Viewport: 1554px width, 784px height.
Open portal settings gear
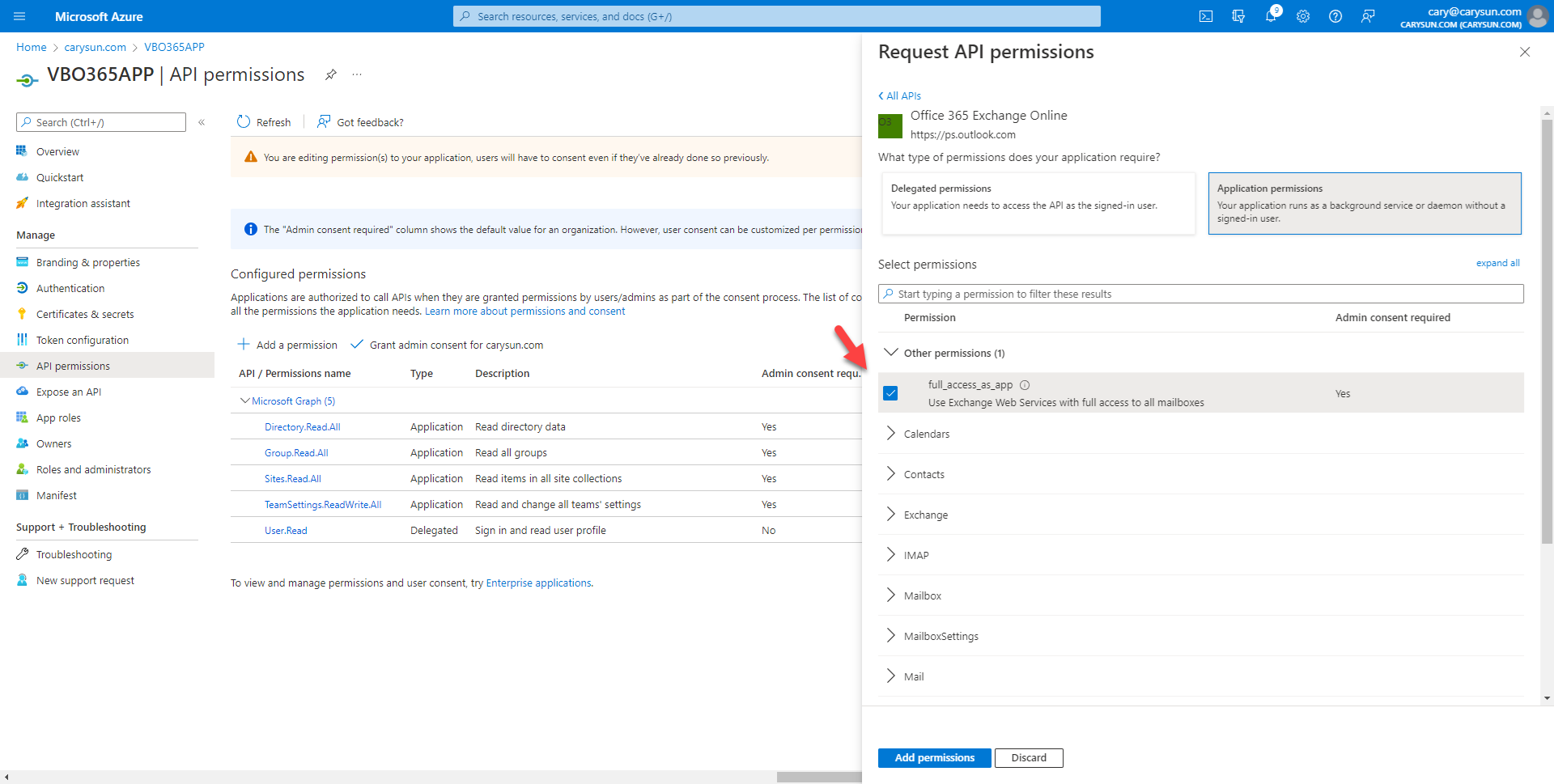[x=1303, y=16]
